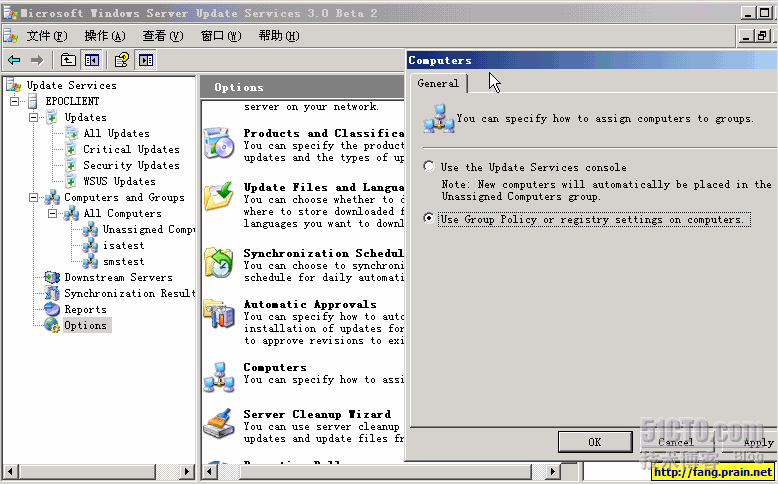Image resolution: width=778 pixels, height=484 pixels.
Task: Select Critical Updates label in the tree
Action: [x=131, y=149]
